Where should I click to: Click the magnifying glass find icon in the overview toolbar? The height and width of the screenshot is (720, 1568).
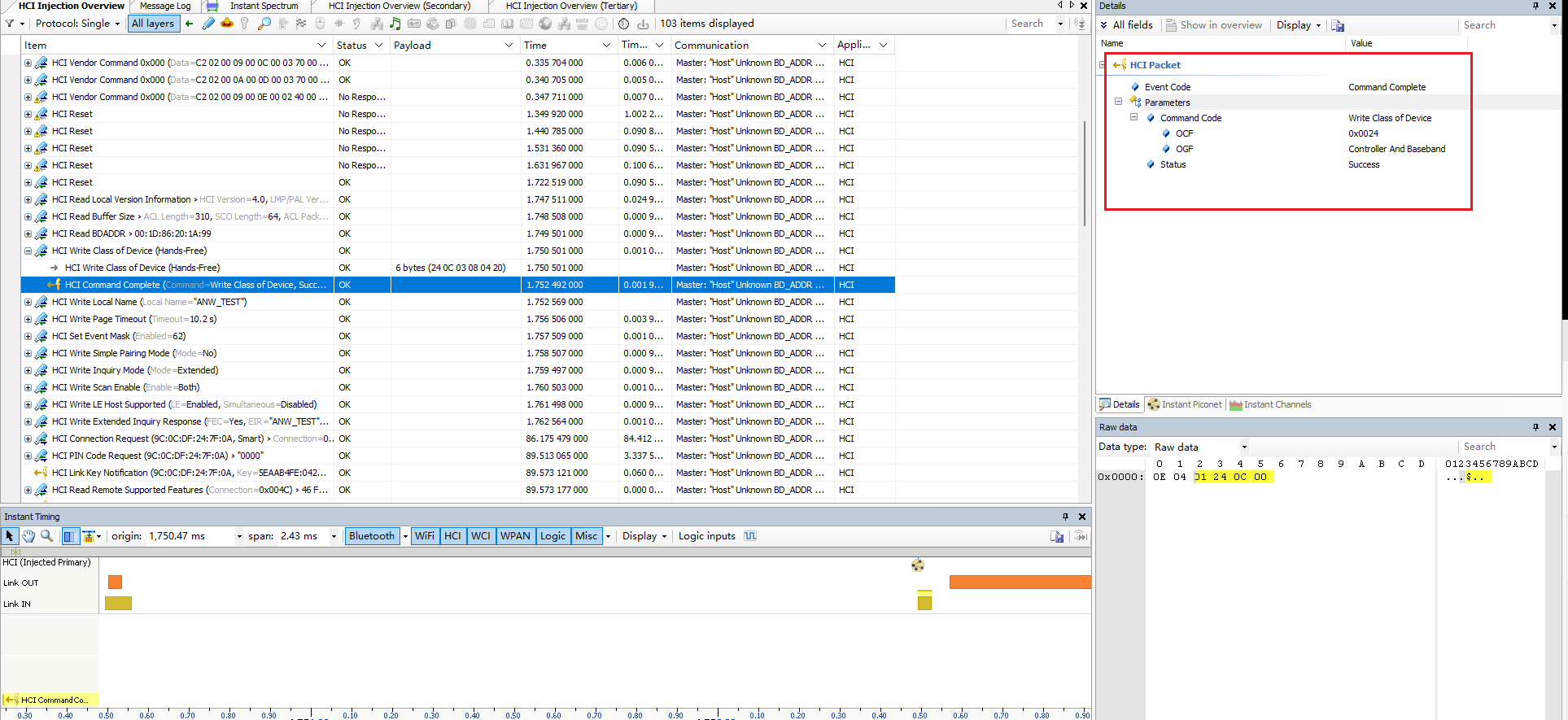point(264,24)
